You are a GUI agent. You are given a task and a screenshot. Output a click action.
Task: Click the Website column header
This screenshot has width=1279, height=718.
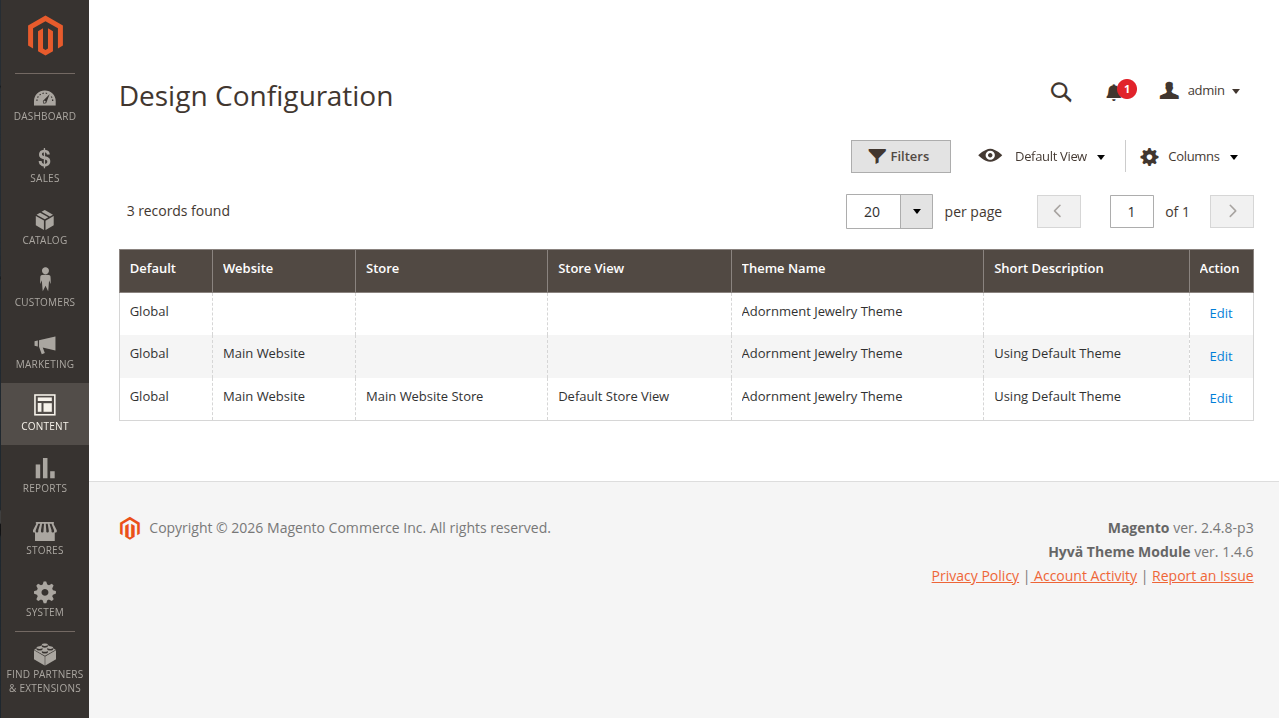pyautogui.click(x=284, y=271)
